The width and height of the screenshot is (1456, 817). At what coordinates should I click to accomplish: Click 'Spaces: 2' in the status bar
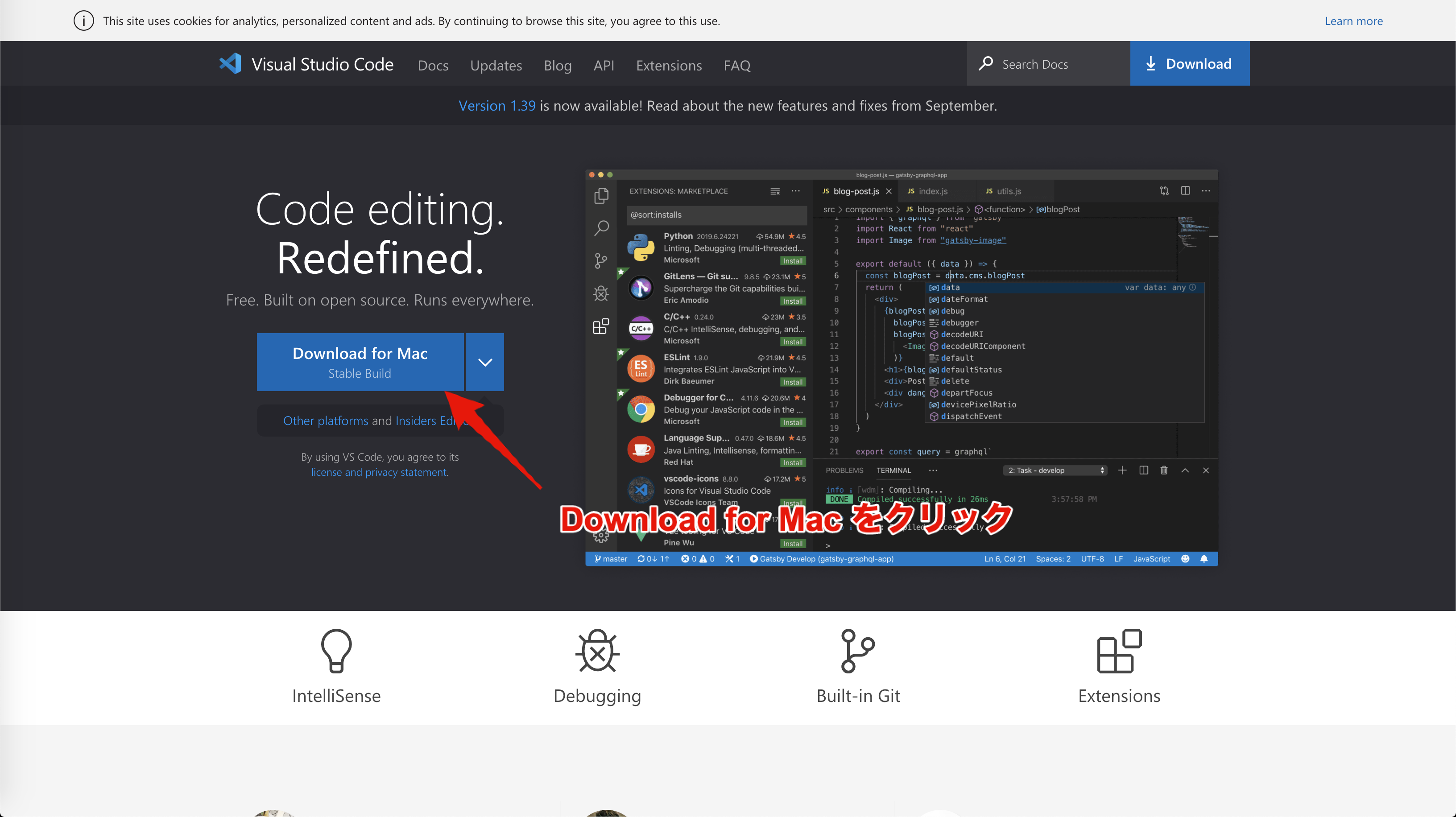[x=1053, y=559]
